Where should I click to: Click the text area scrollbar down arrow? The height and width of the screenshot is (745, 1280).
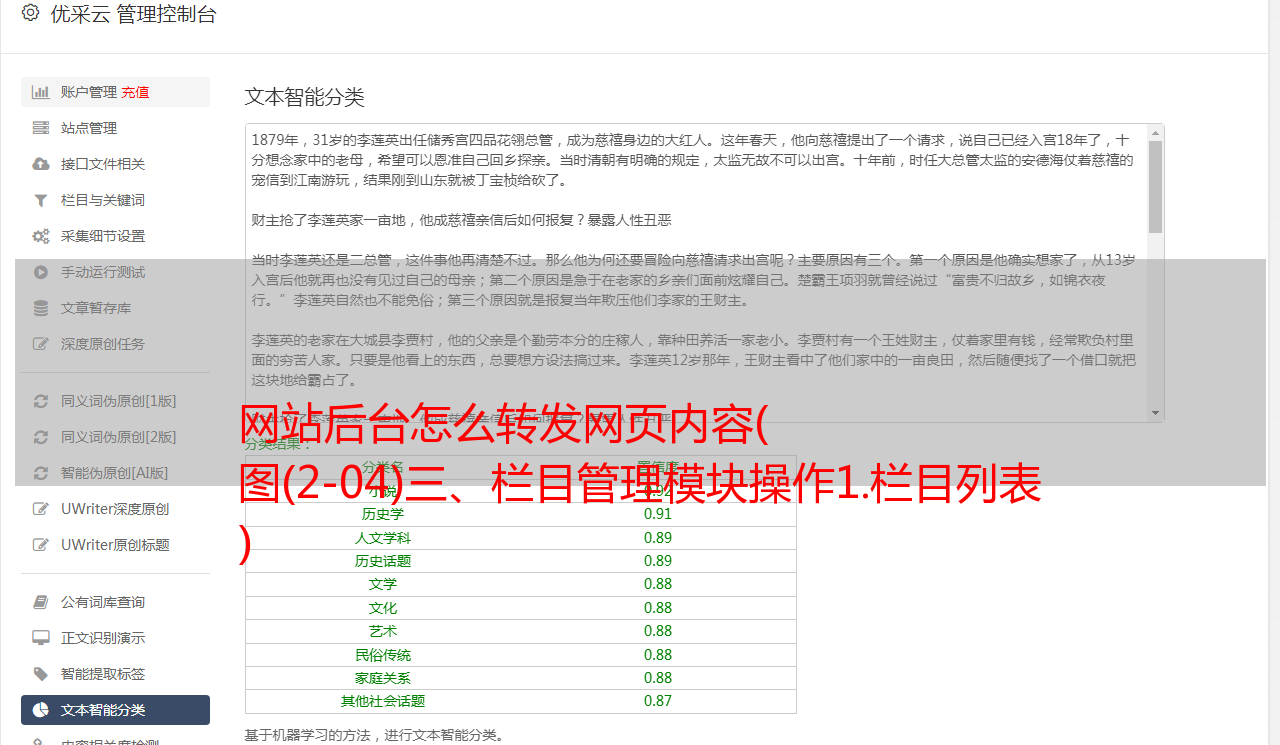click(x=1156, y=413)
